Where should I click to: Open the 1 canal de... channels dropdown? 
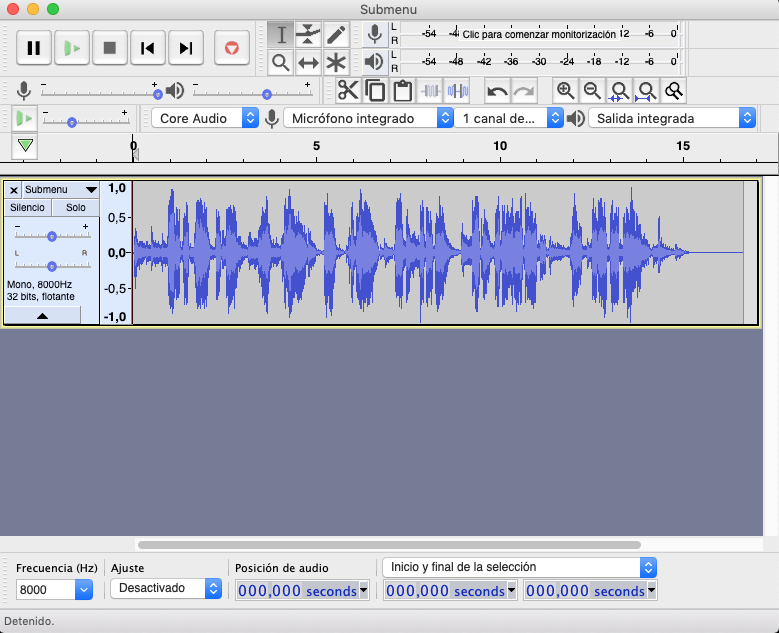509,118
